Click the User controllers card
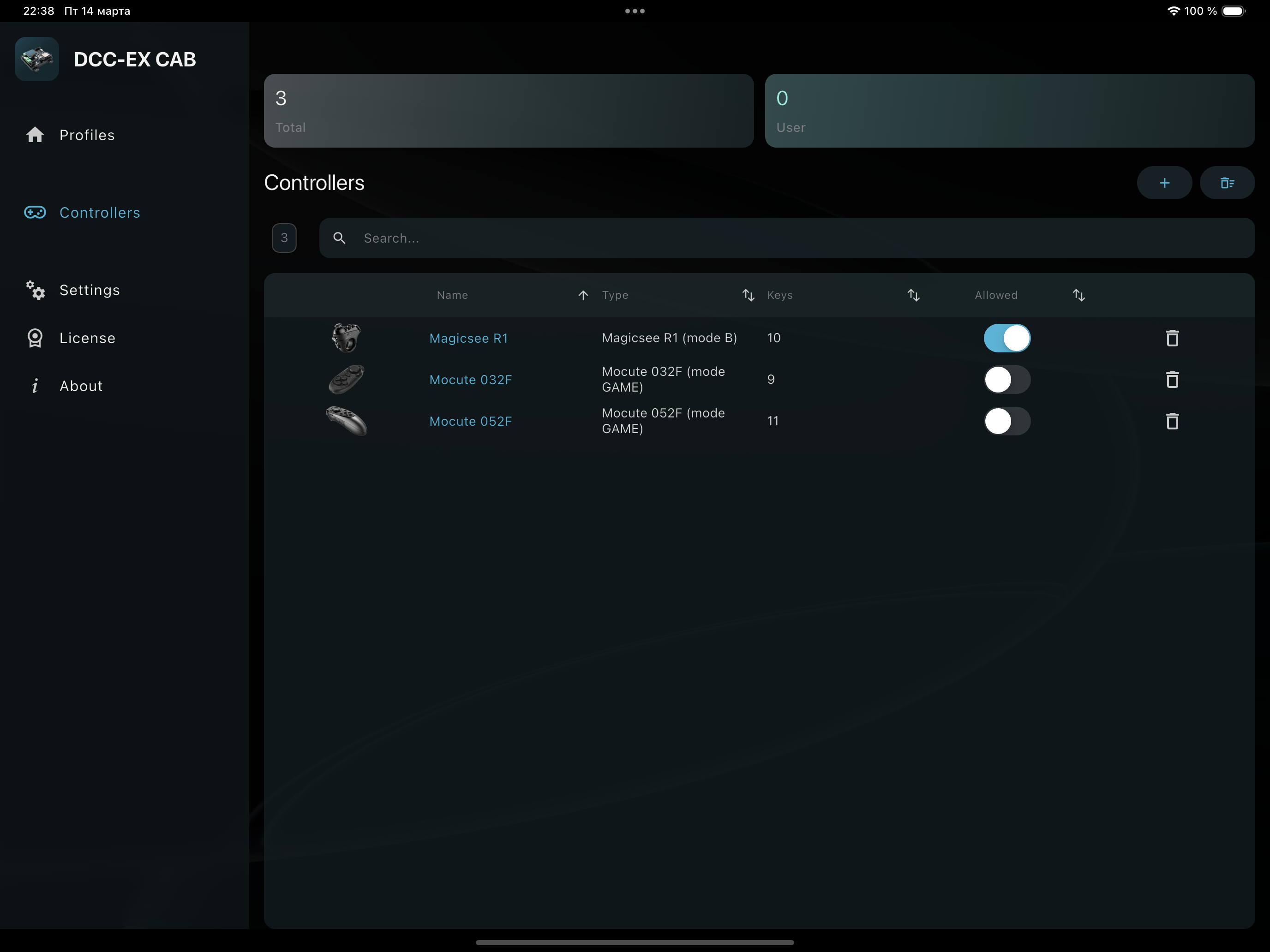 pyautogui.click(x=1009, y=111)
